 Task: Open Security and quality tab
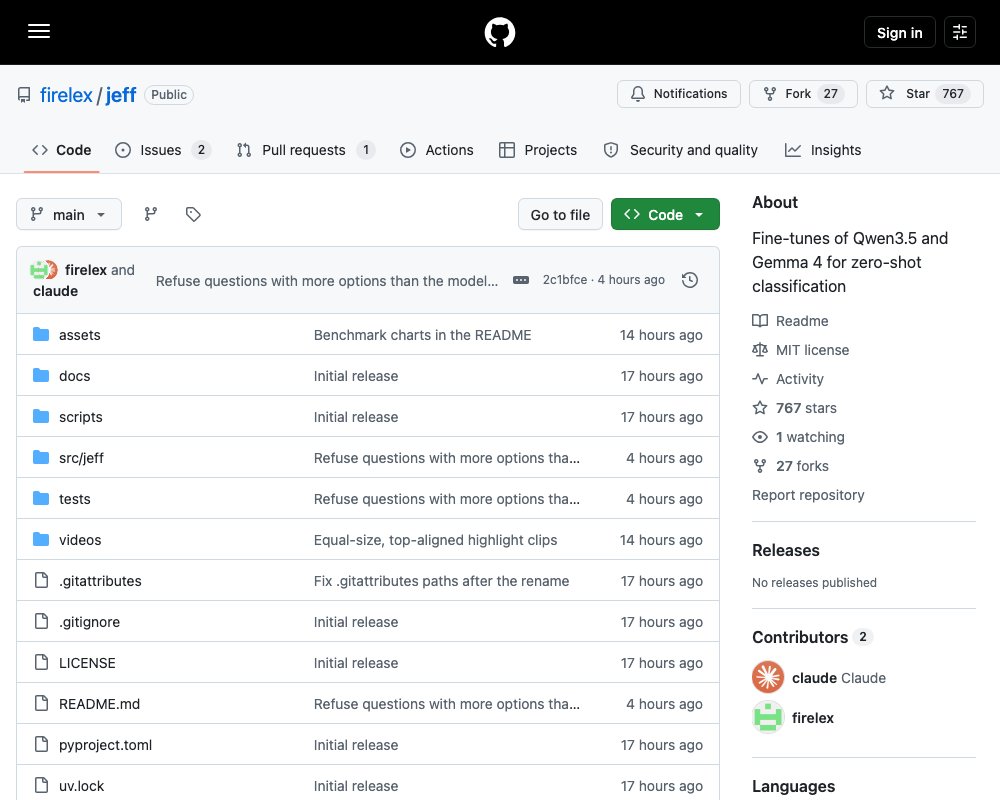coord(680,150)
